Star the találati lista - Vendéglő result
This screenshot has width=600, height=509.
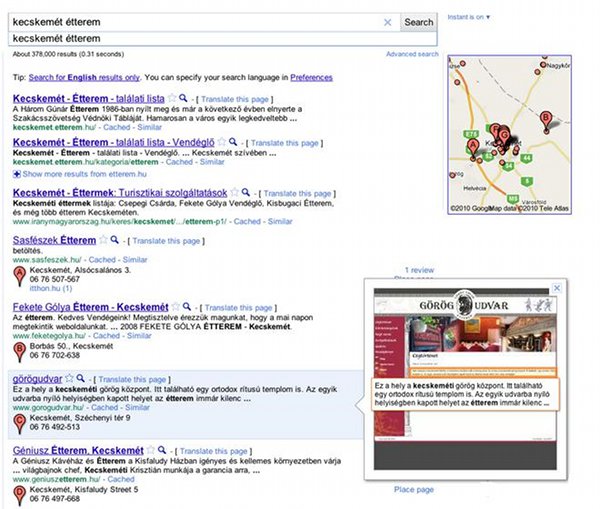222,142
